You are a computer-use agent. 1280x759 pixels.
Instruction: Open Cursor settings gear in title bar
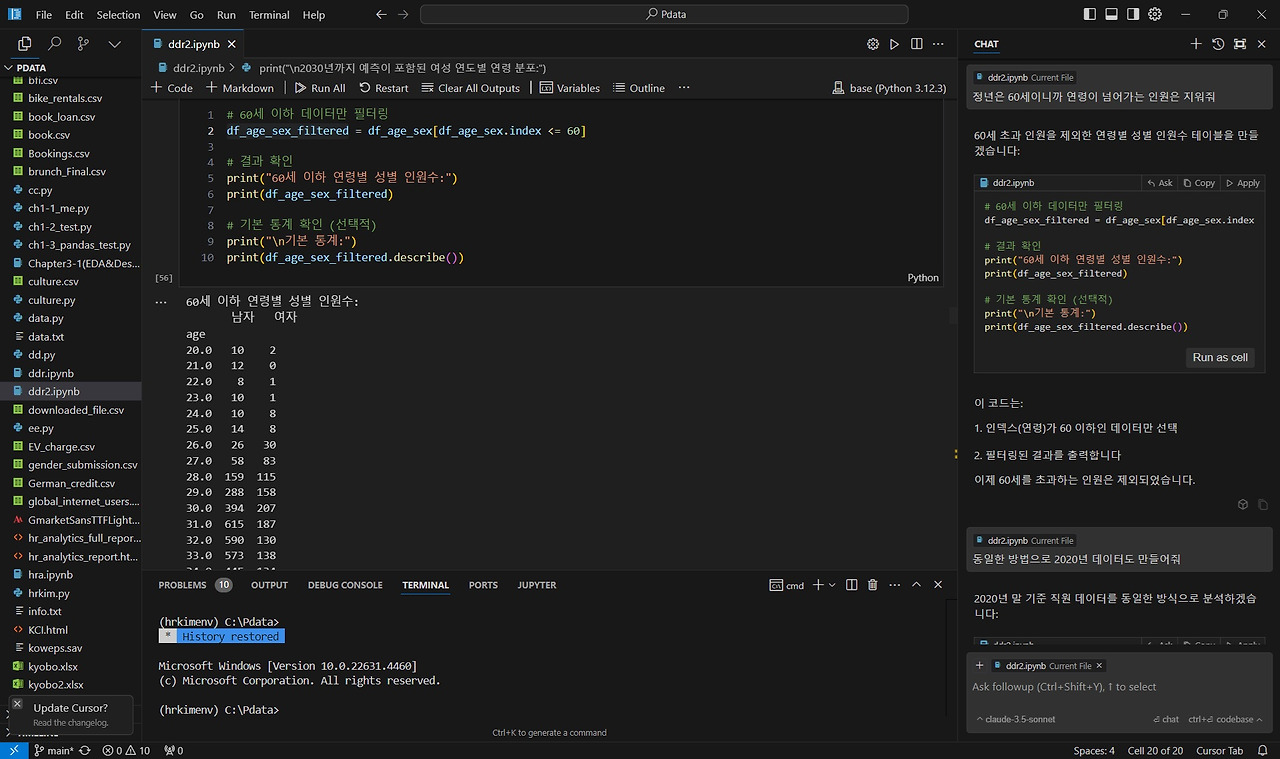pyautogui.click(x=1155, y=15)
